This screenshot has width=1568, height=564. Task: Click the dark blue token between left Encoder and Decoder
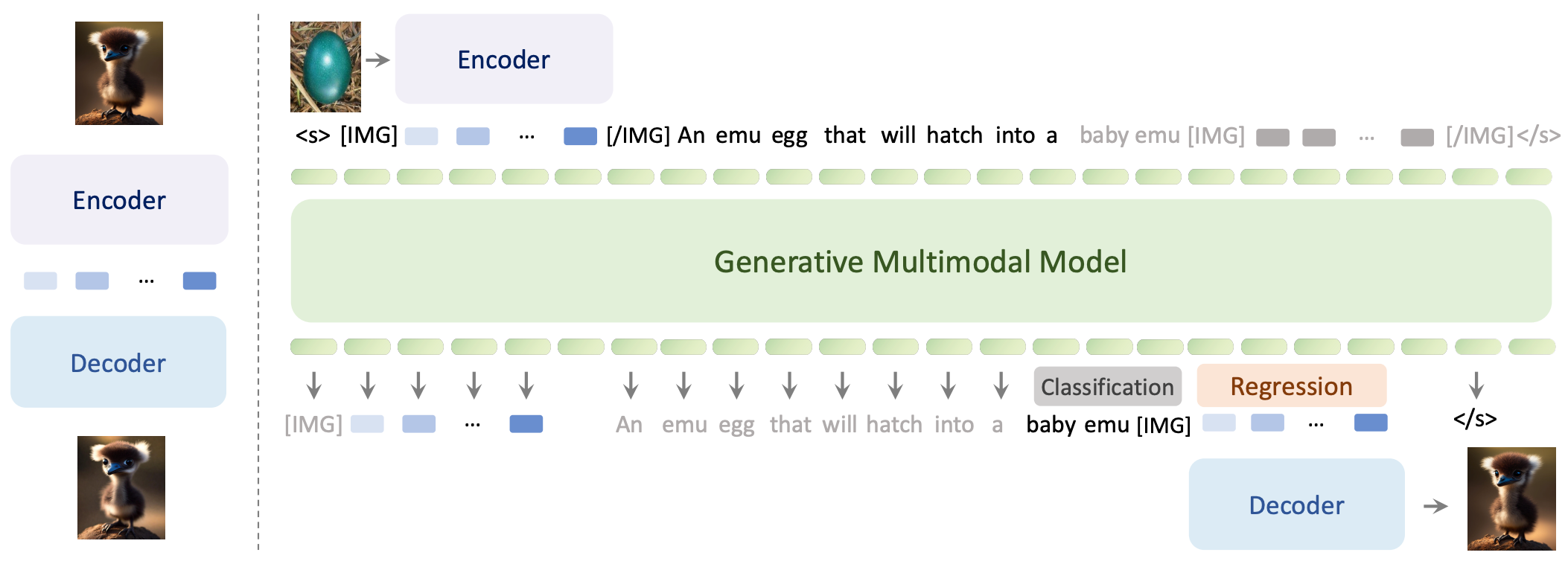coord(200,281)
